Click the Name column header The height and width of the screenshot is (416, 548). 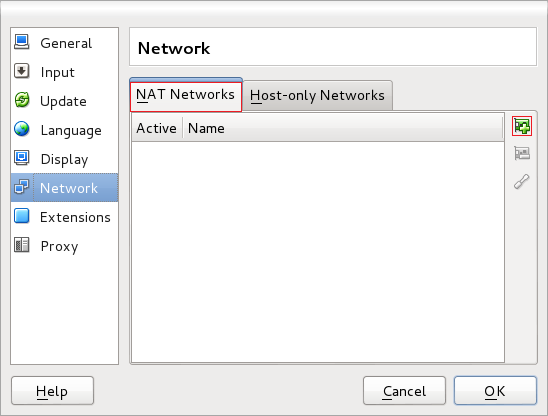click(343, 128)
